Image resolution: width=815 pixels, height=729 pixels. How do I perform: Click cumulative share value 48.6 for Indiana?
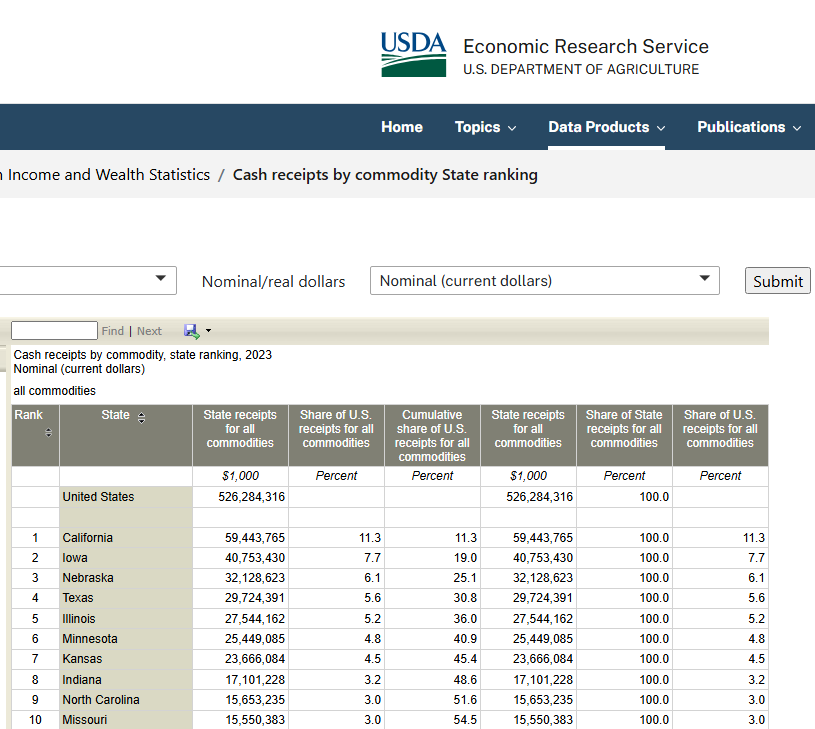465,679
